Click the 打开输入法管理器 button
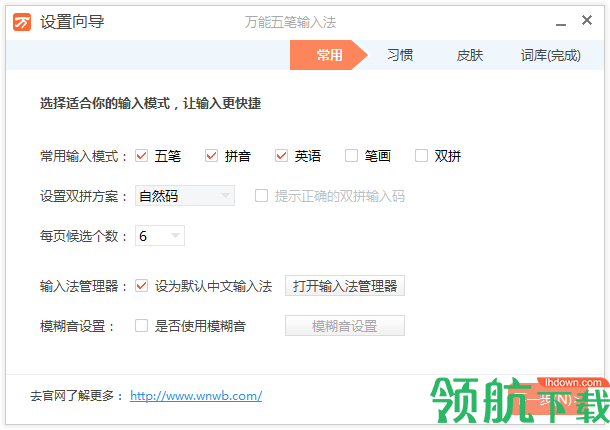 [345, 286]
